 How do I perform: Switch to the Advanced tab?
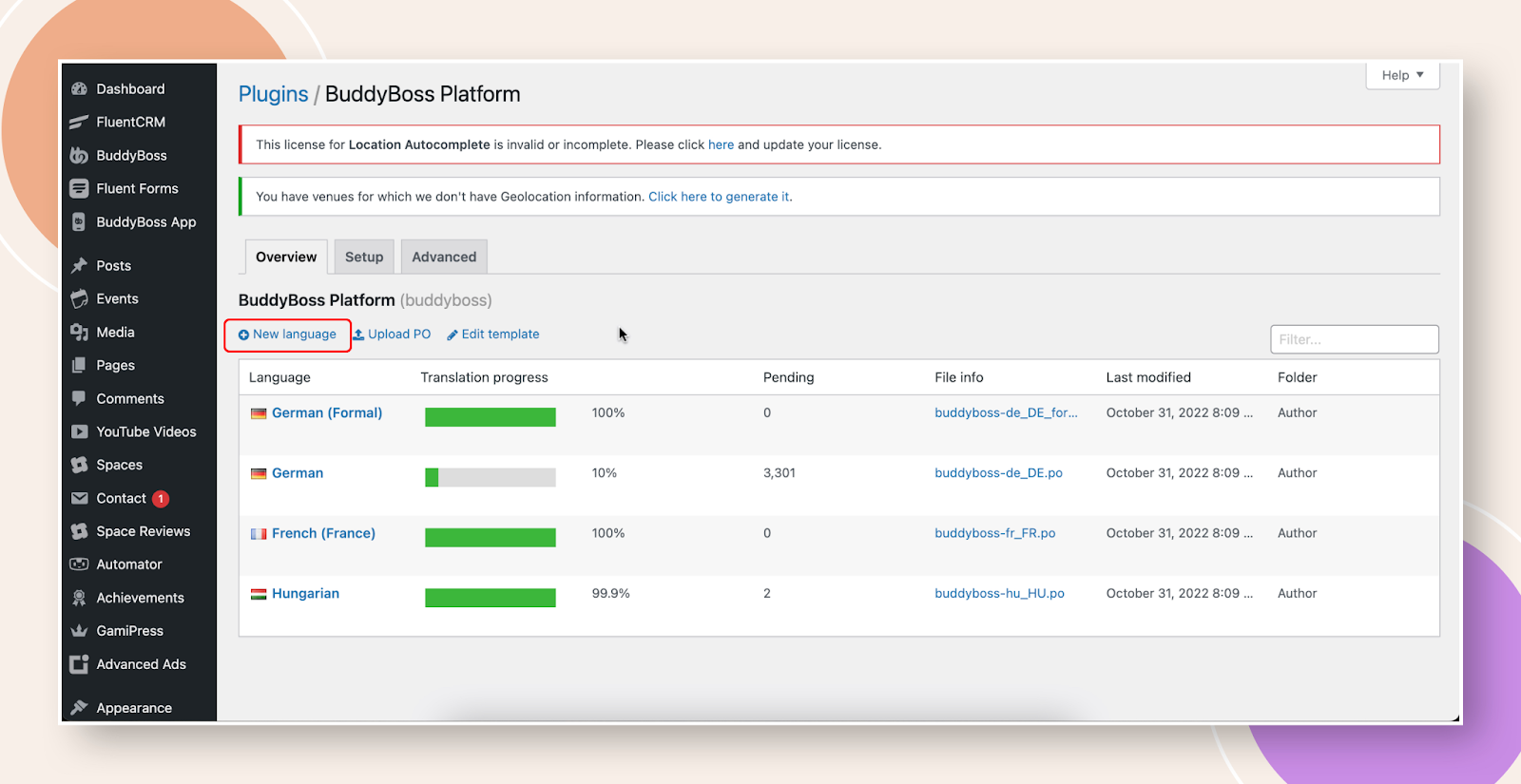click(444, 257)
